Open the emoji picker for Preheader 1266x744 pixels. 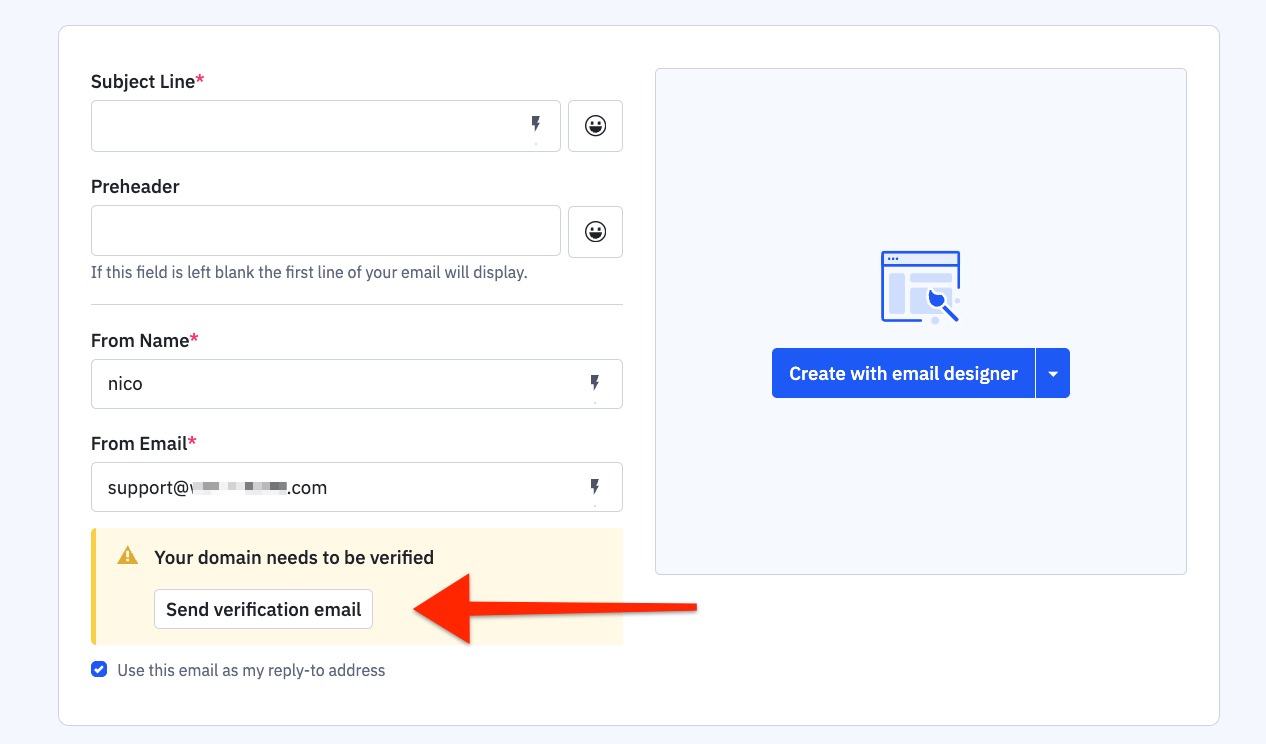(595, 231)
